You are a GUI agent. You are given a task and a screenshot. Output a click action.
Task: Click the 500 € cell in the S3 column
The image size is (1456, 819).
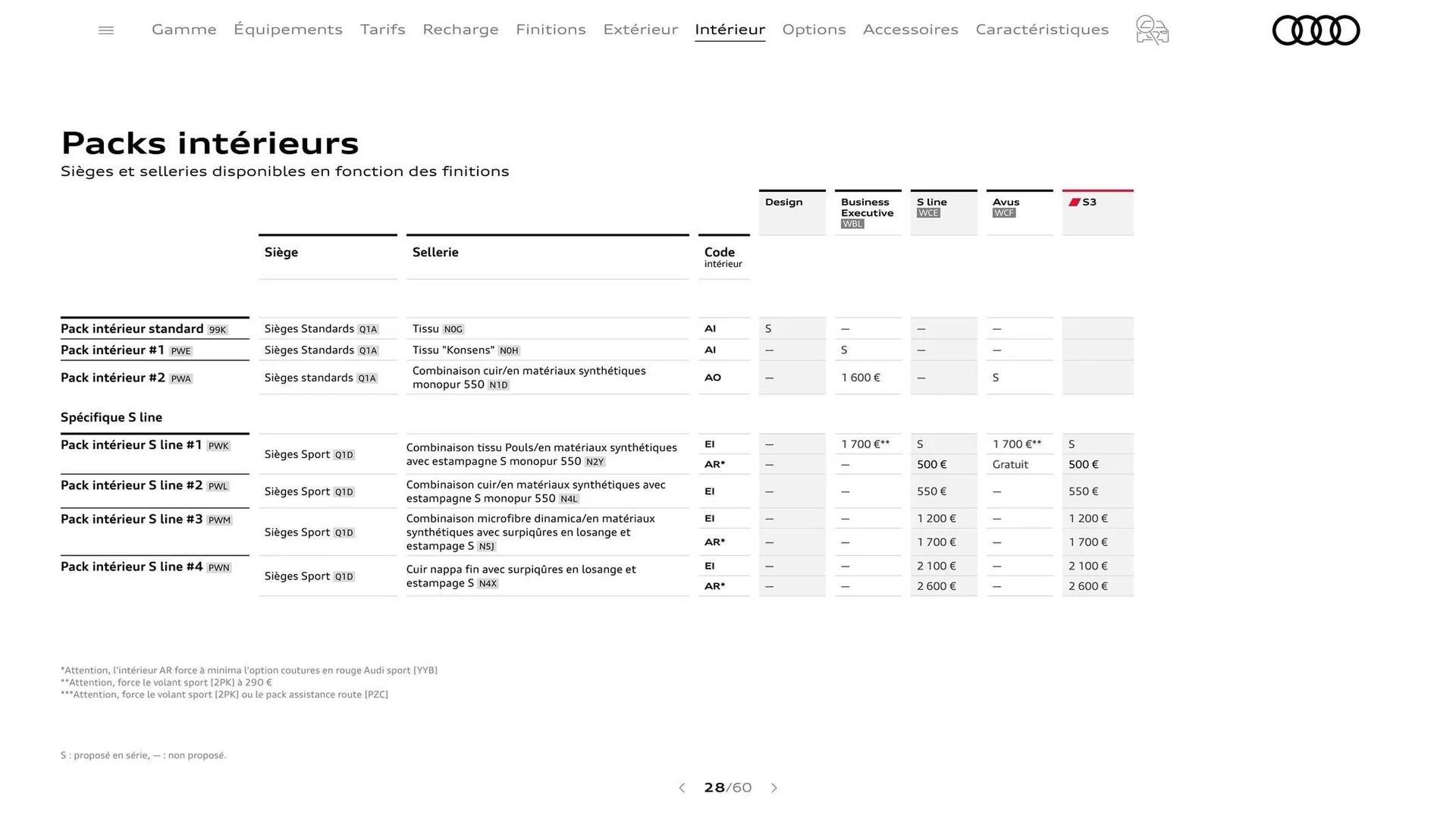click(x=1083, y=464)
